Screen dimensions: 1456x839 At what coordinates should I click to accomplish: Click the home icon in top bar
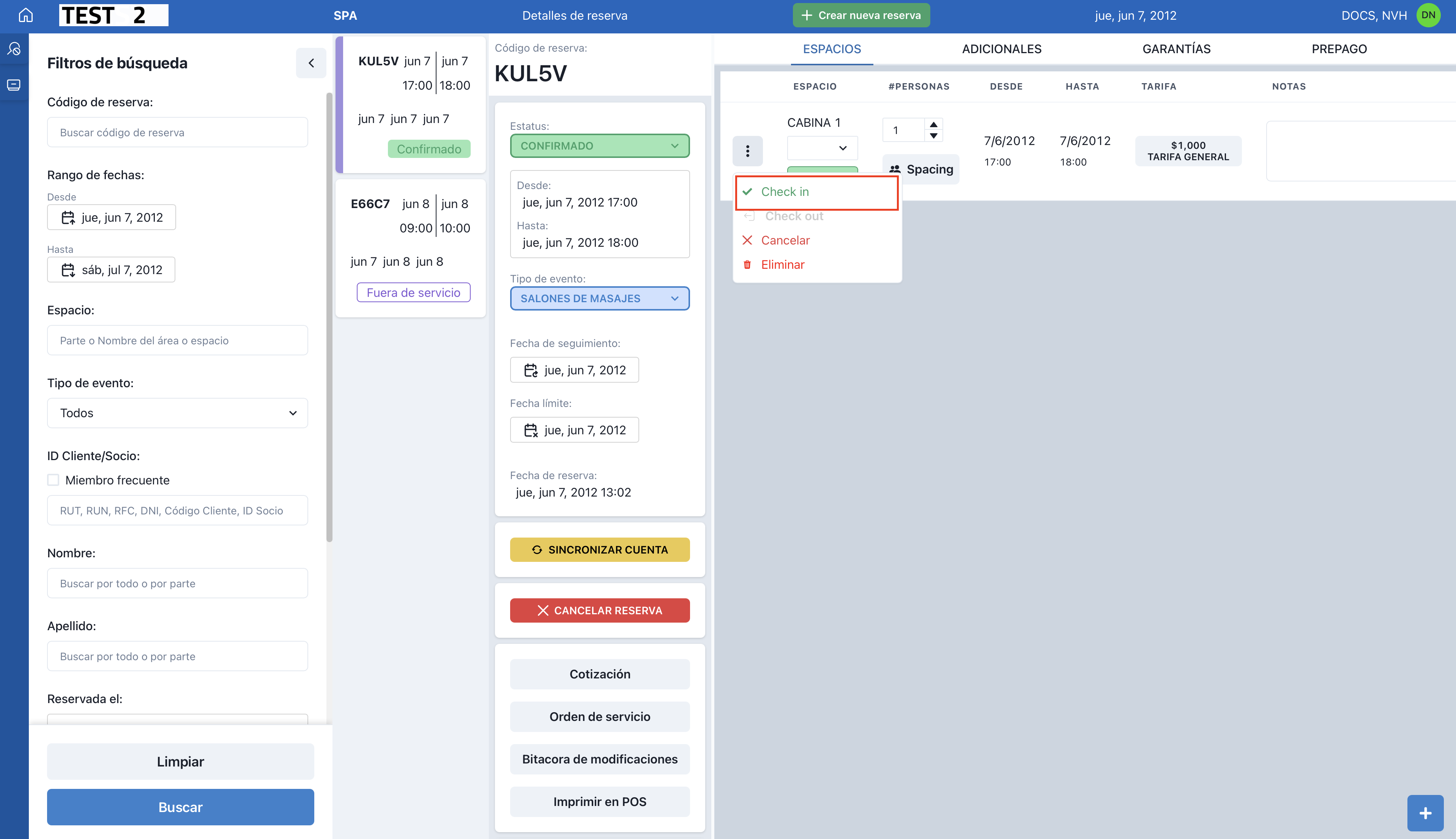(x=25, y=16)
